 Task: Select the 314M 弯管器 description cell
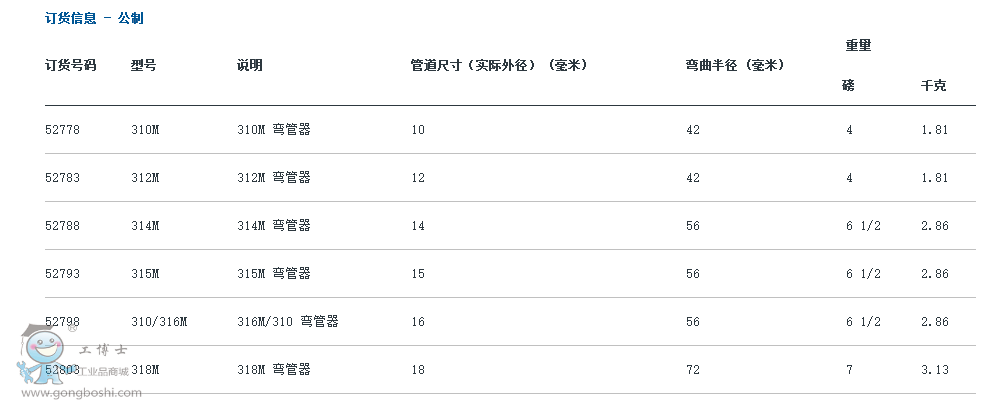tap(273, 226)
